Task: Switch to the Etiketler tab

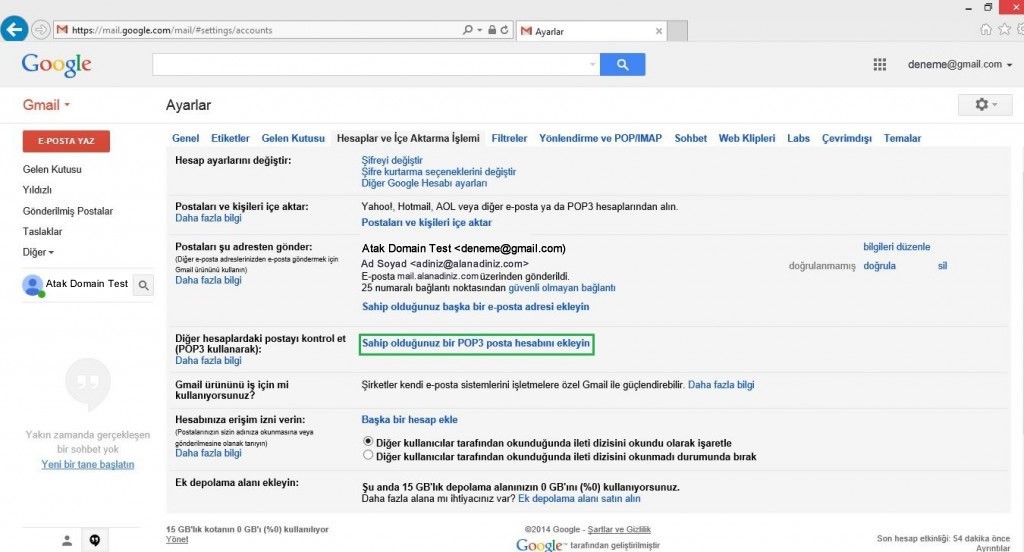Action: coord(230,138)
